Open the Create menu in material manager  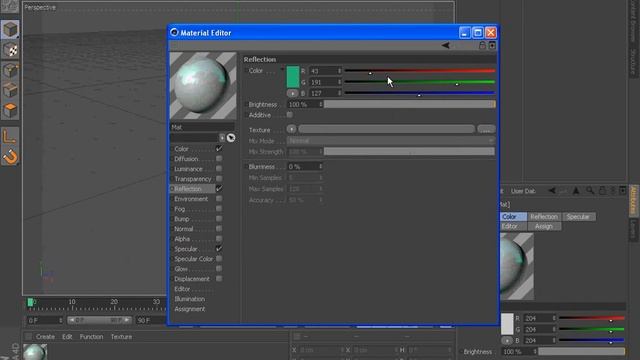click(x=45, y=337)
